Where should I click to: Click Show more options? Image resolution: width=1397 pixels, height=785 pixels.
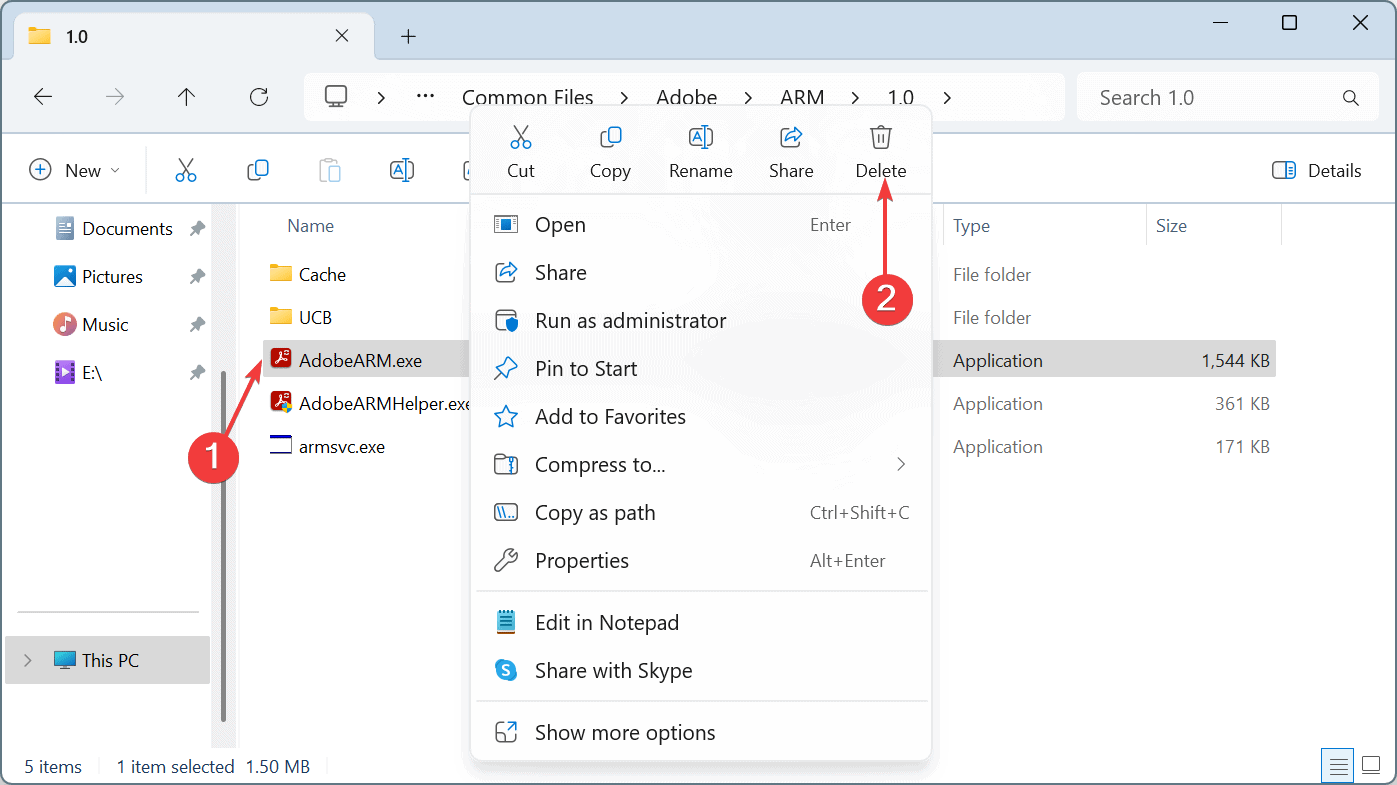(x=701, y=733)
